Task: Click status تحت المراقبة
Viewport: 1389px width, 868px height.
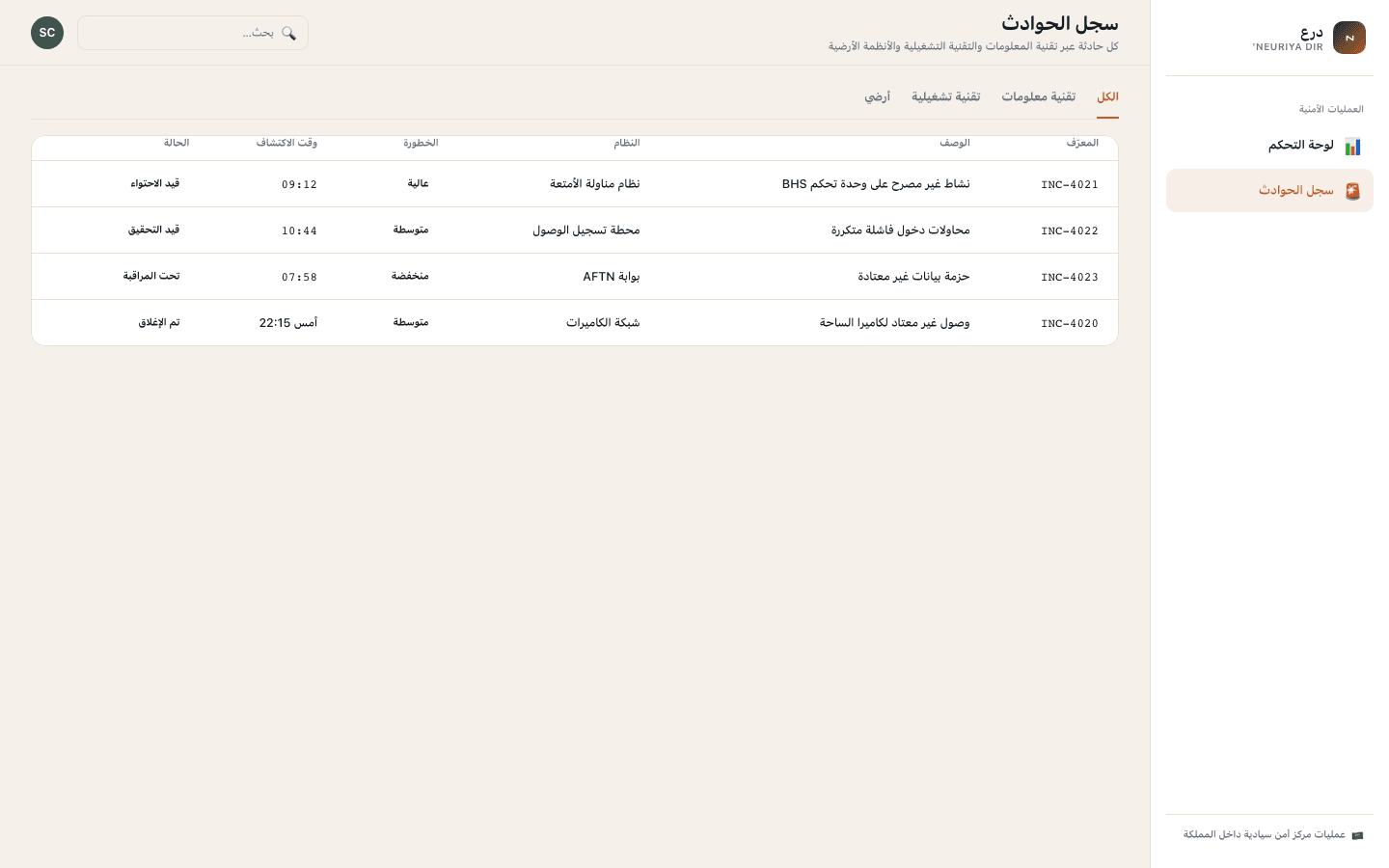Action: pos(151,276)
